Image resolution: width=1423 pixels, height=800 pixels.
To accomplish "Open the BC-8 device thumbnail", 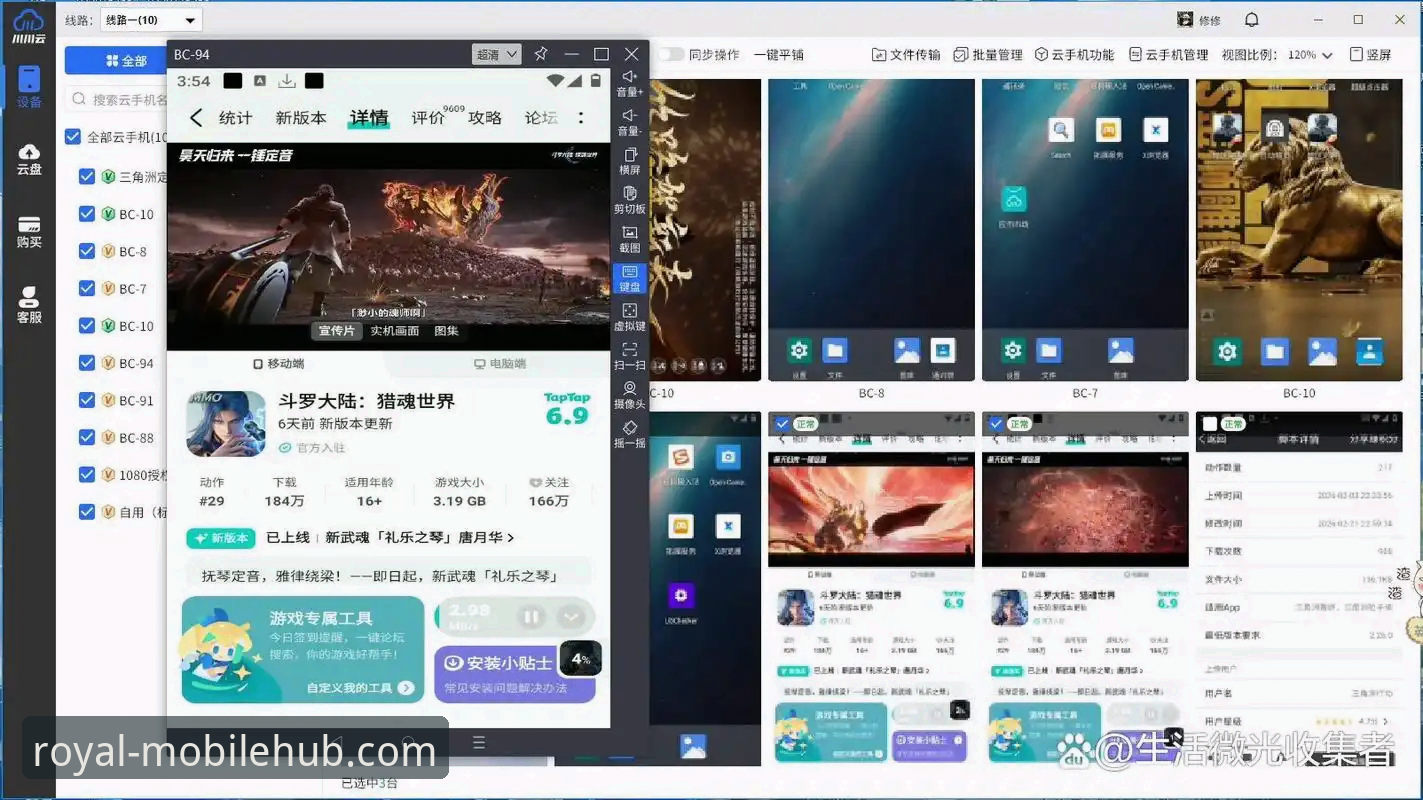I will (871, 230).
